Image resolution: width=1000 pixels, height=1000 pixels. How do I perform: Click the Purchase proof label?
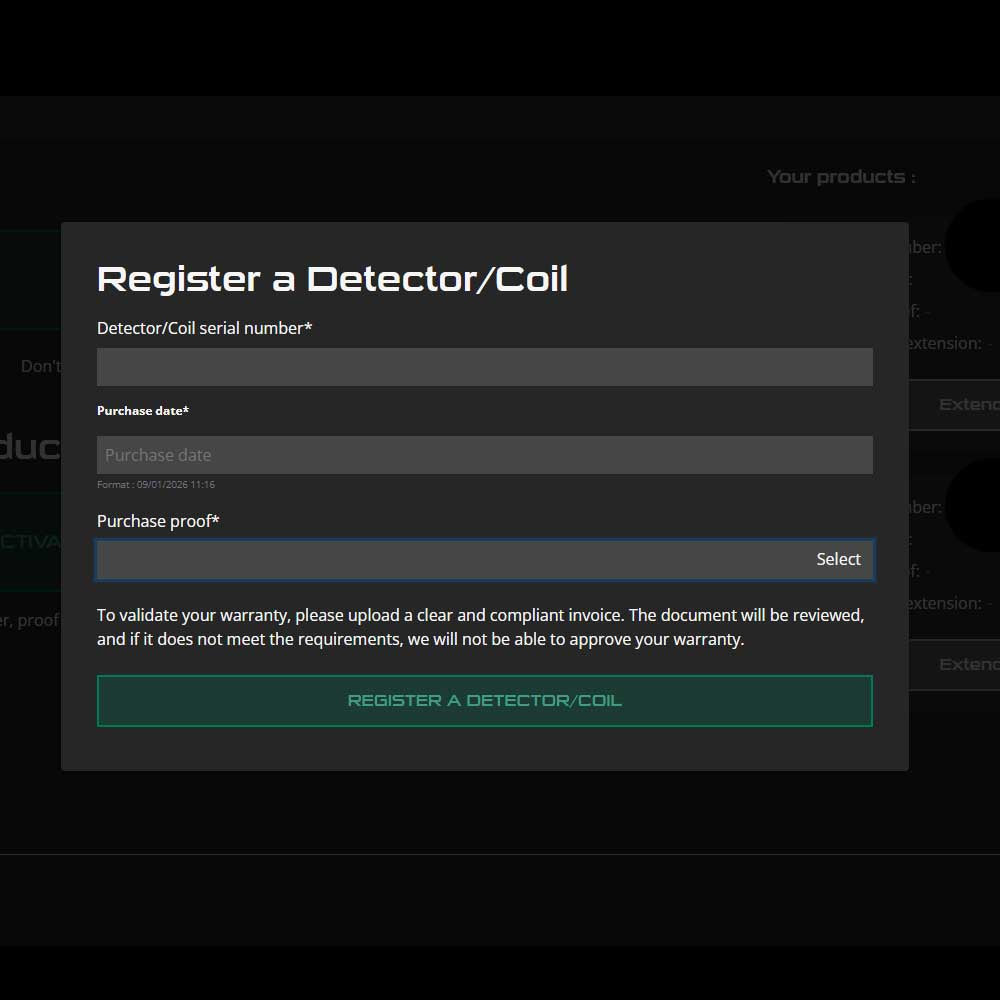158,521
